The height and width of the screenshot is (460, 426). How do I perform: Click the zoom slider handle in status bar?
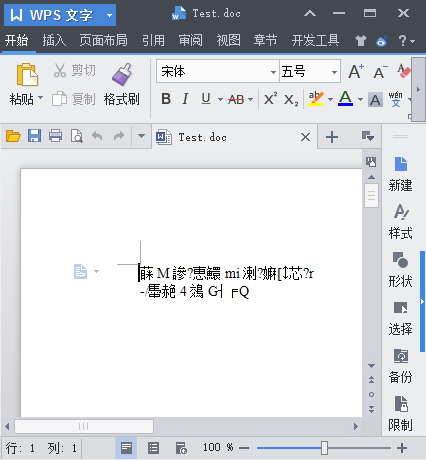coord(324,448)
